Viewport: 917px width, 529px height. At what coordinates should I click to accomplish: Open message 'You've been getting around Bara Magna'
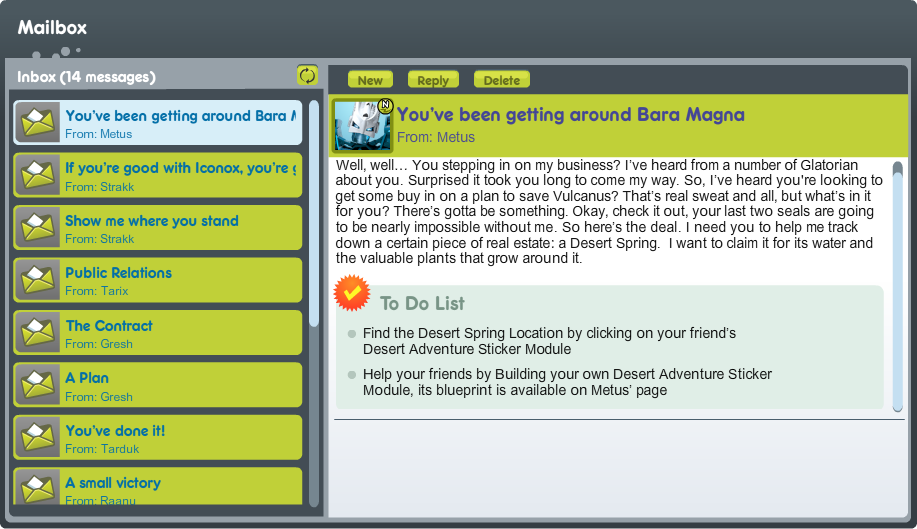click(158, 122)
